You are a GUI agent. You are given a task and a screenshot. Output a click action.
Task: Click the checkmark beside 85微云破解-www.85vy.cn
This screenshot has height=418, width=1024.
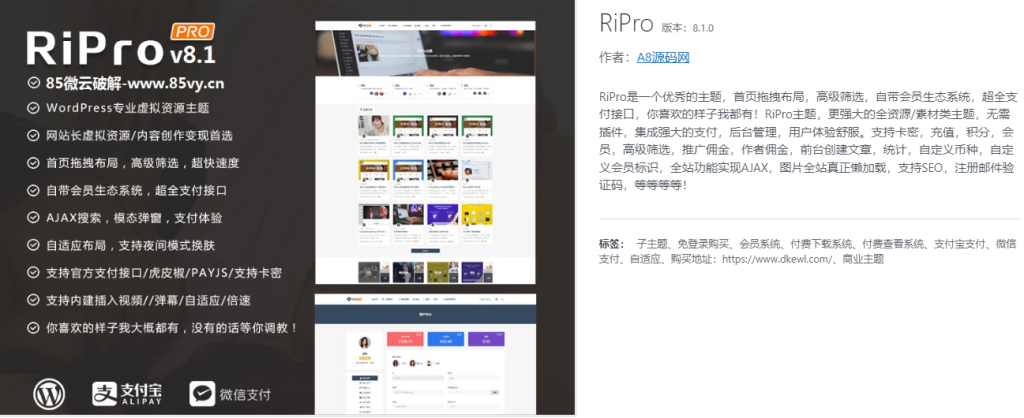click(x=33, y=83)
